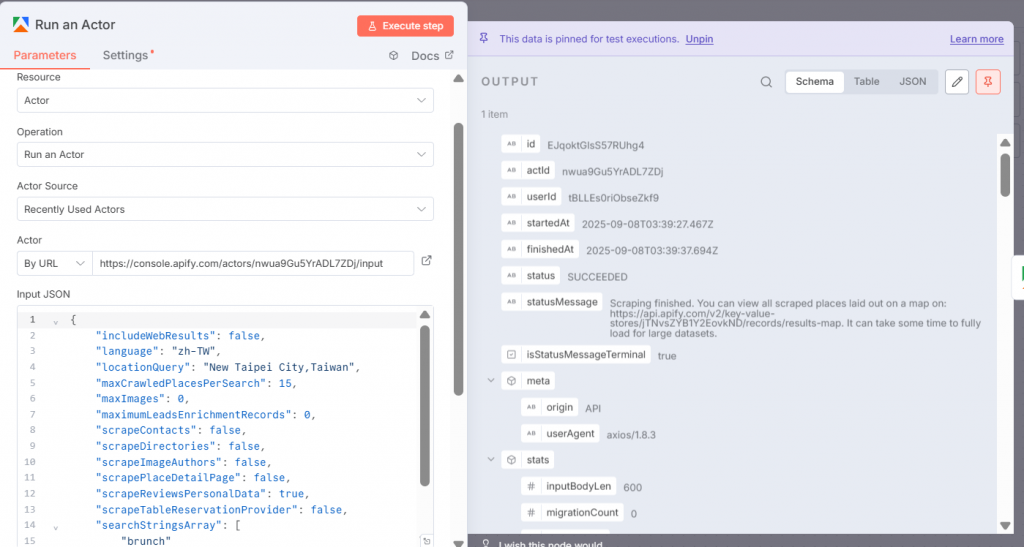Click the finishedAt field label
The height and width of the screenshot is (547, 1024).
coord(550,249)
